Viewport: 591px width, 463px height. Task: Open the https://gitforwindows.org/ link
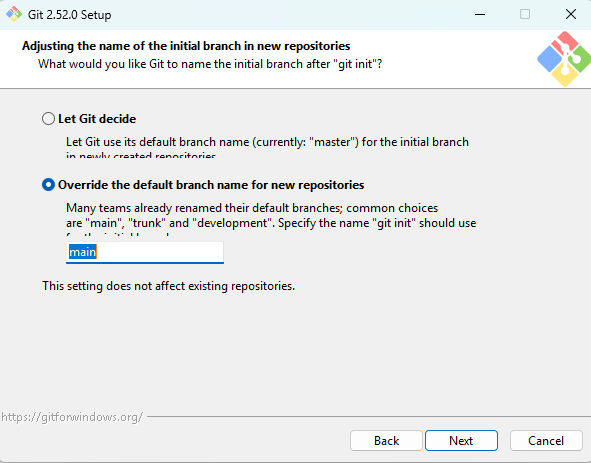click(x=72, y=417)
